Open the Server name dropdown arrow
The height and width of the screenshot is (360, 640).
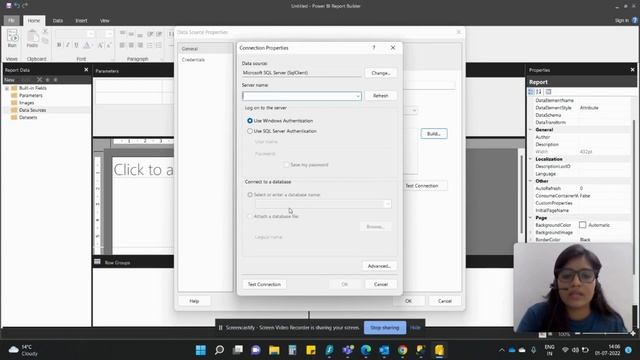[x=358, y=96]
